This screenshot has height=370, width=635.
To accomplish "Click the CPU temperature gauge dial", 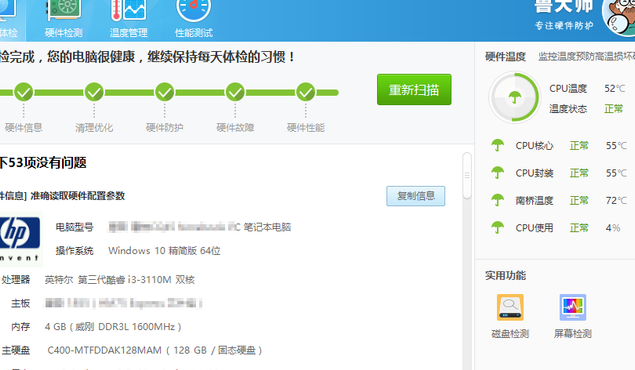I will click(x=515, y=97).
